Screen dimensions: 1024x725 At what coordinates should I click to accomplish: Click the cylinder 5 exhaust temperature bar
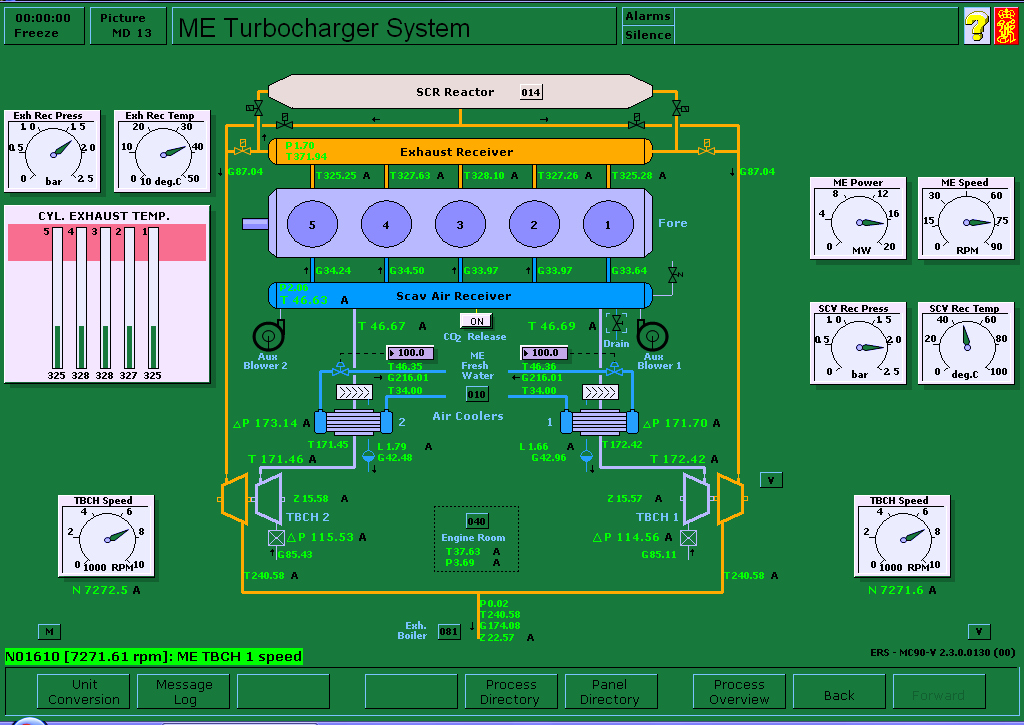[x=57, y=298]
